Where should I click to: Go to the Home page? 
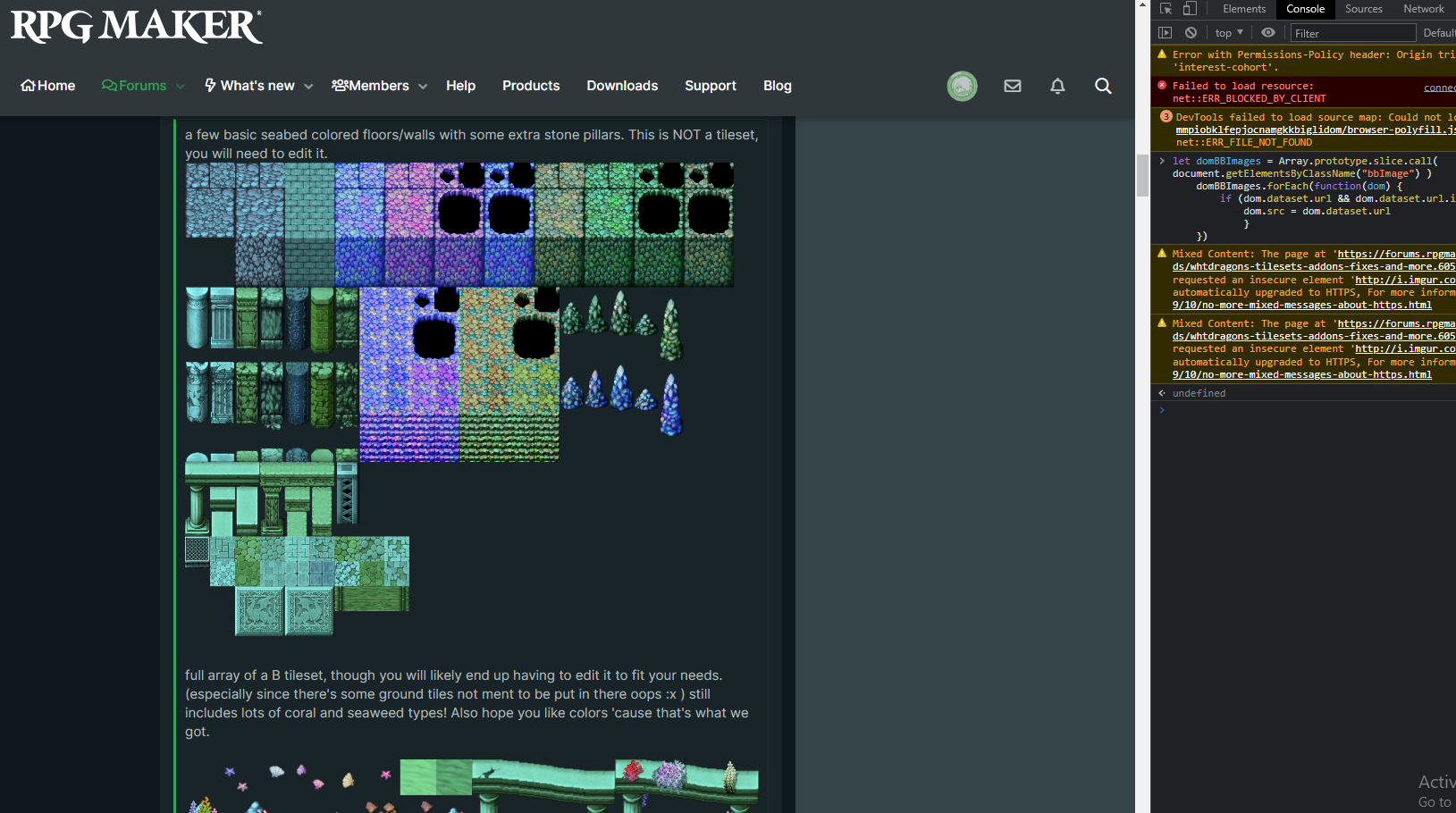tap(48, 86)
